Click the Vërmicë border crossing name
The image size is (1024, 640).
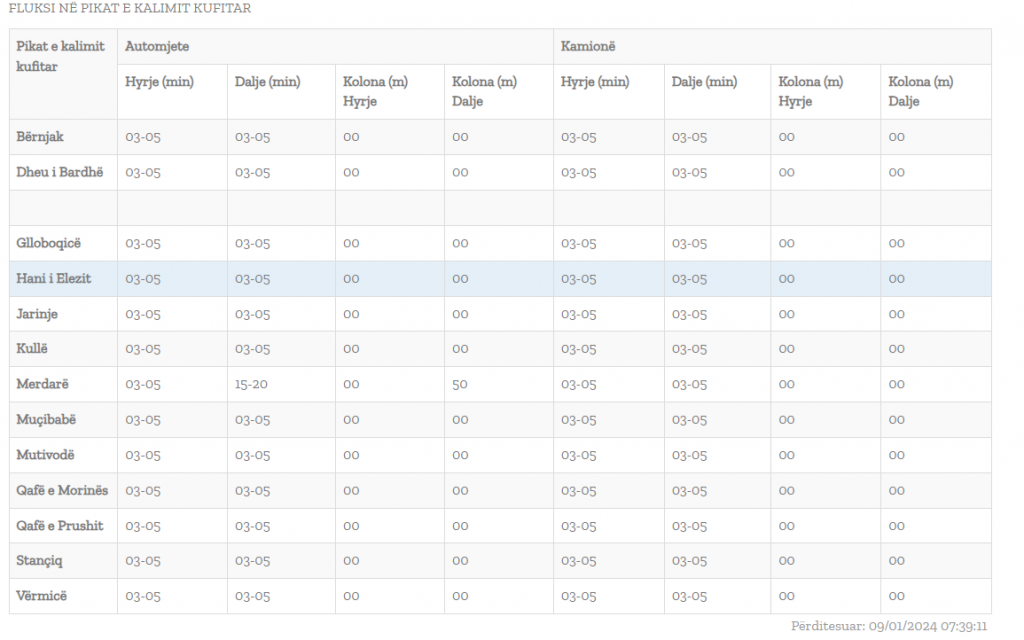point(42,596)
